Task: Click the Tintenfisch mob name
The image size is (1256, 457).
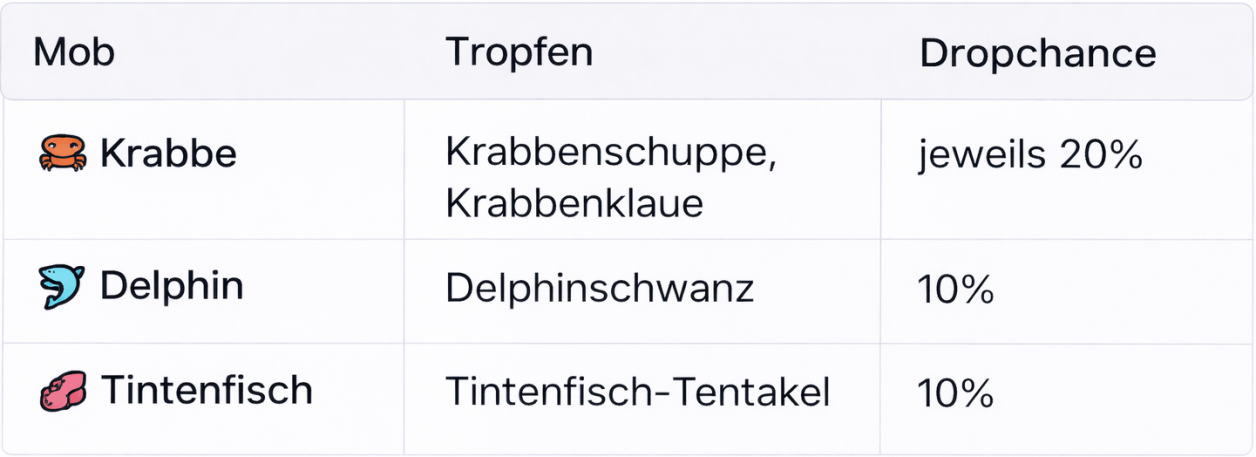Action: pos(206,390)
